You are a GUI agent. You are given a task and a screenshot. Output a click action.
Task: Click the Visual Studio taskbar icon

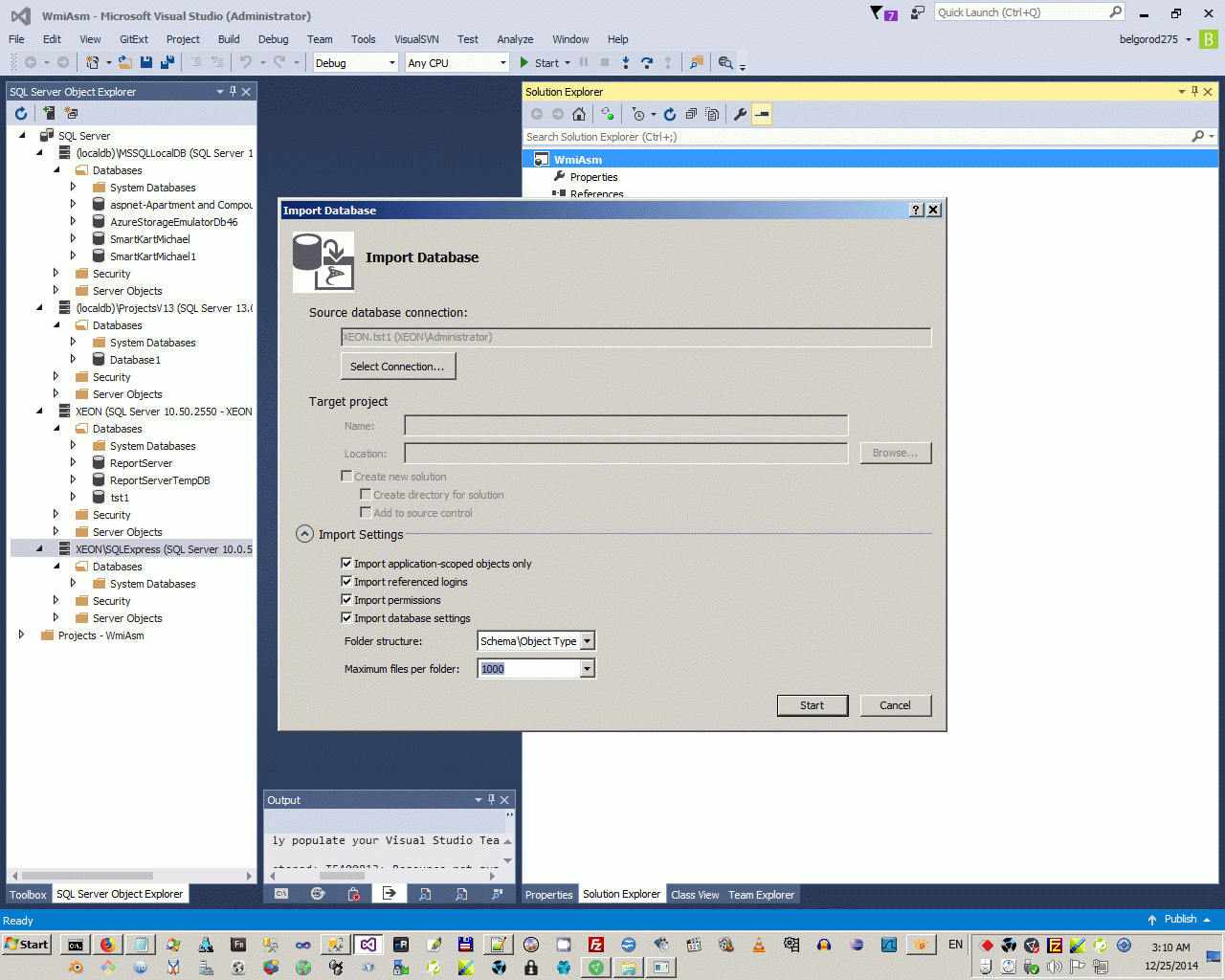click(x=368, y=945)
